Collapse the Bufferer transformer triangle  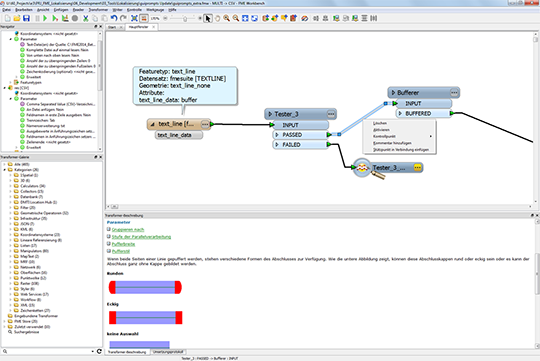(393, 93)
